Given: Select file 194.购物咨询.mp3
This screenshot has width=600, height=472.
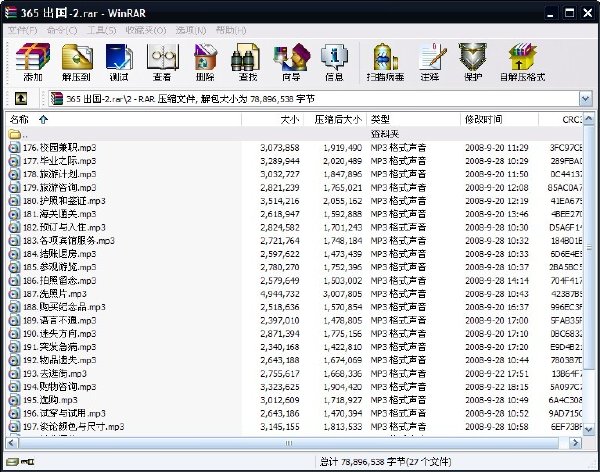Looking at the screenshot, I should [x=59, y=387].
